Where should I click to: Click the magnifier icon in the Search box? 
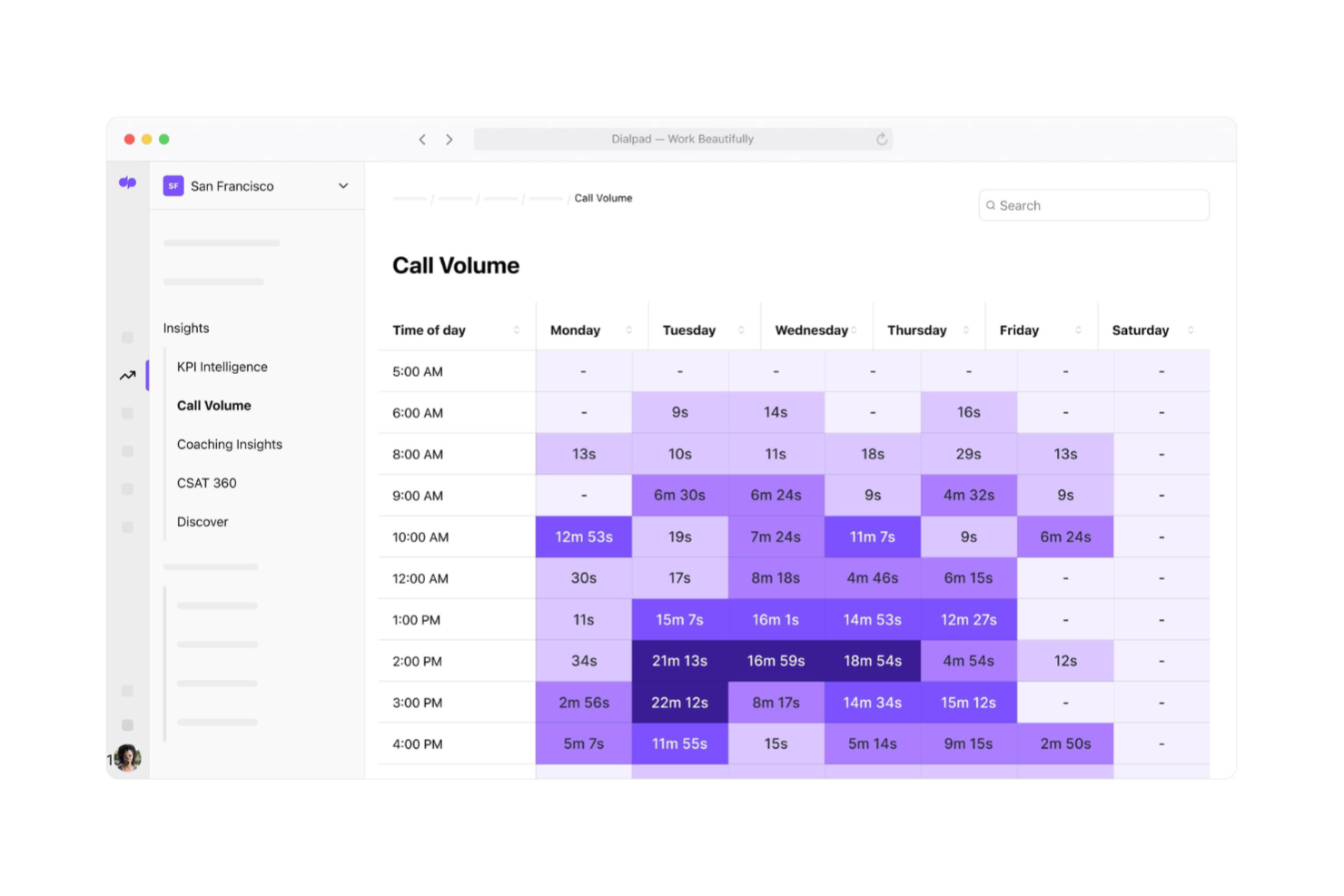(x=991, y=205)
